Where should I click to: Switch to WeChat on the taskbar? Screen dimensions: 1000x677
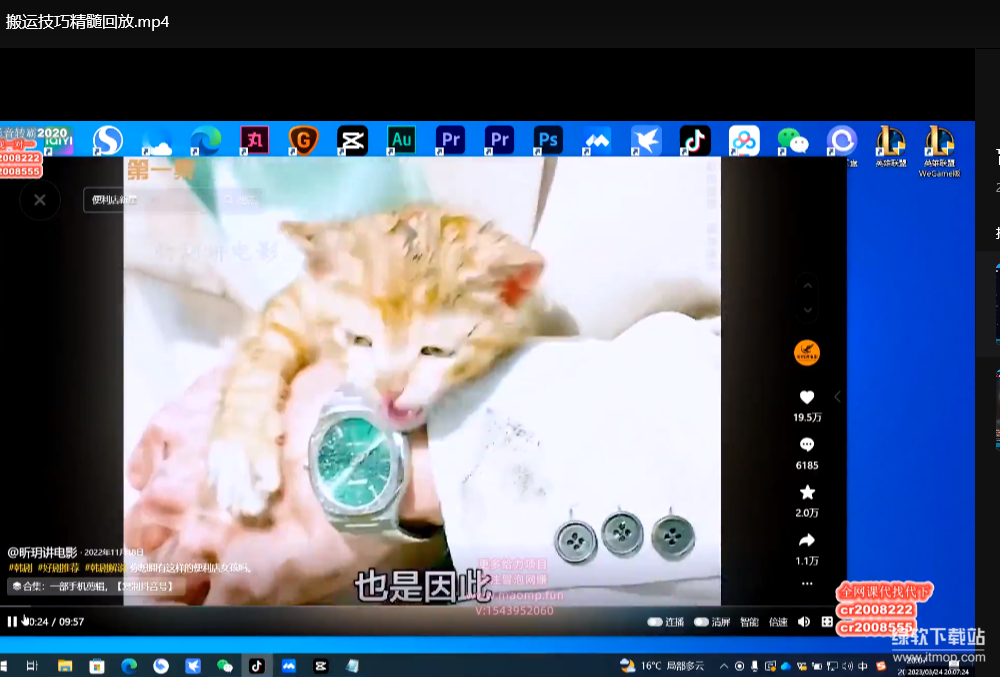coord(224,666)
